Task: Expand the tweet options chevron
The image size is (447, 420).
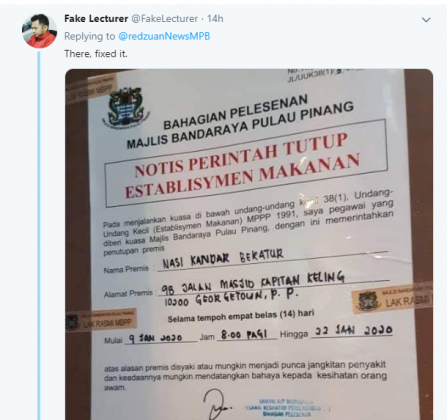Action: 426,20
